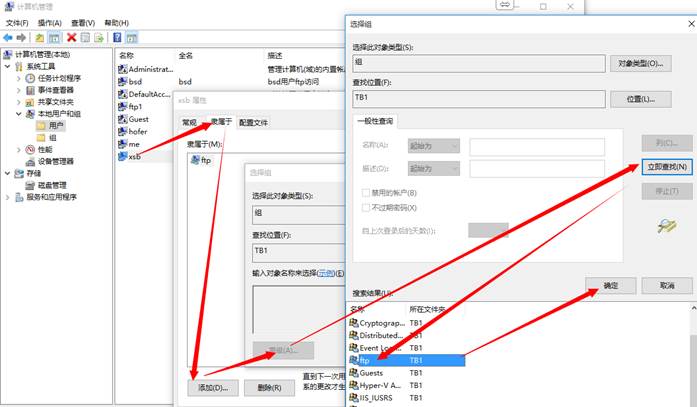Image resolution: width=697 pixels, height=407 pixels.
Task: Click the up one level folder icon
Action: (40, 38)
